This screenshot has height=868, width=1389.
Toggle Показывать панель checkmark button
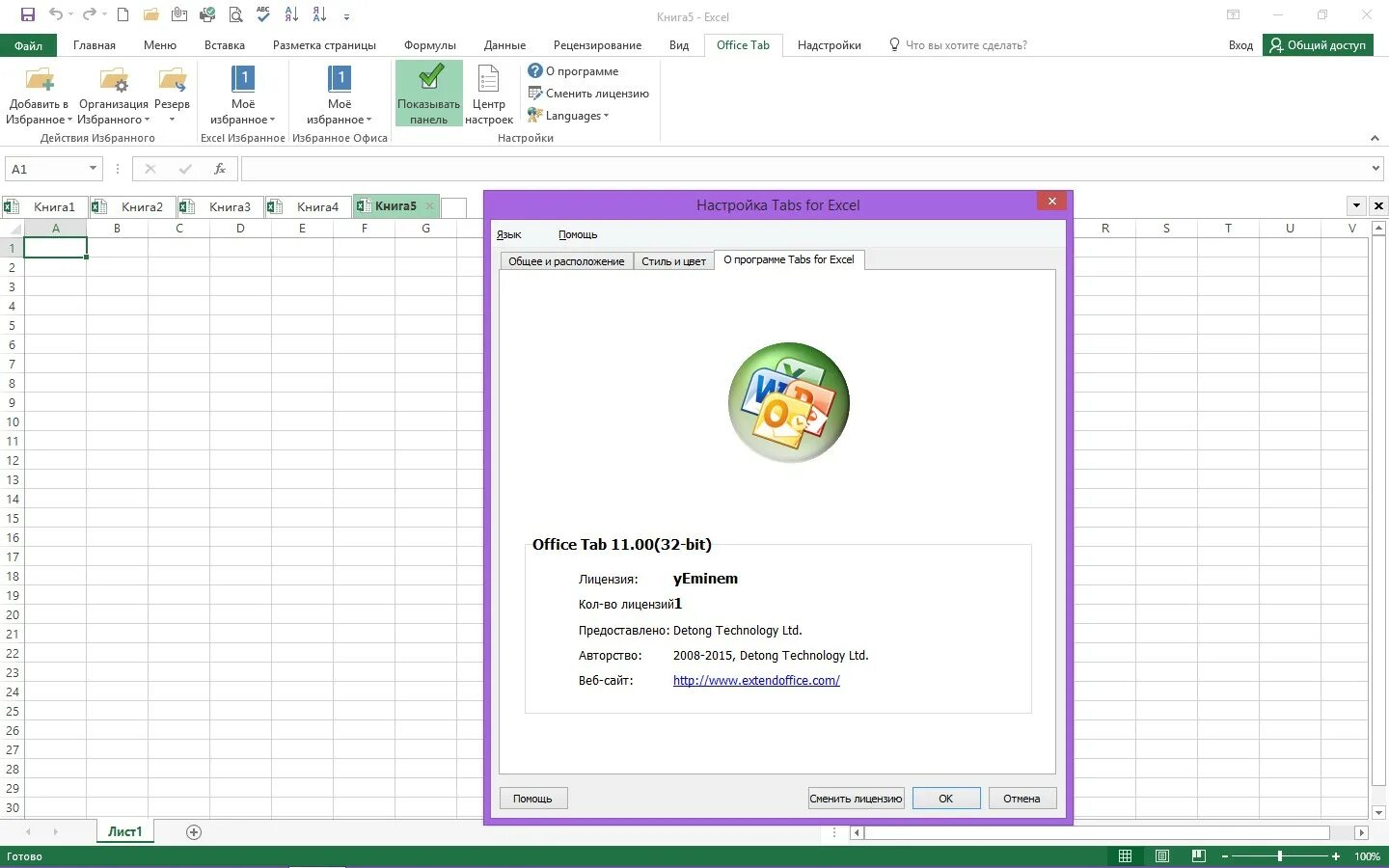429,94
